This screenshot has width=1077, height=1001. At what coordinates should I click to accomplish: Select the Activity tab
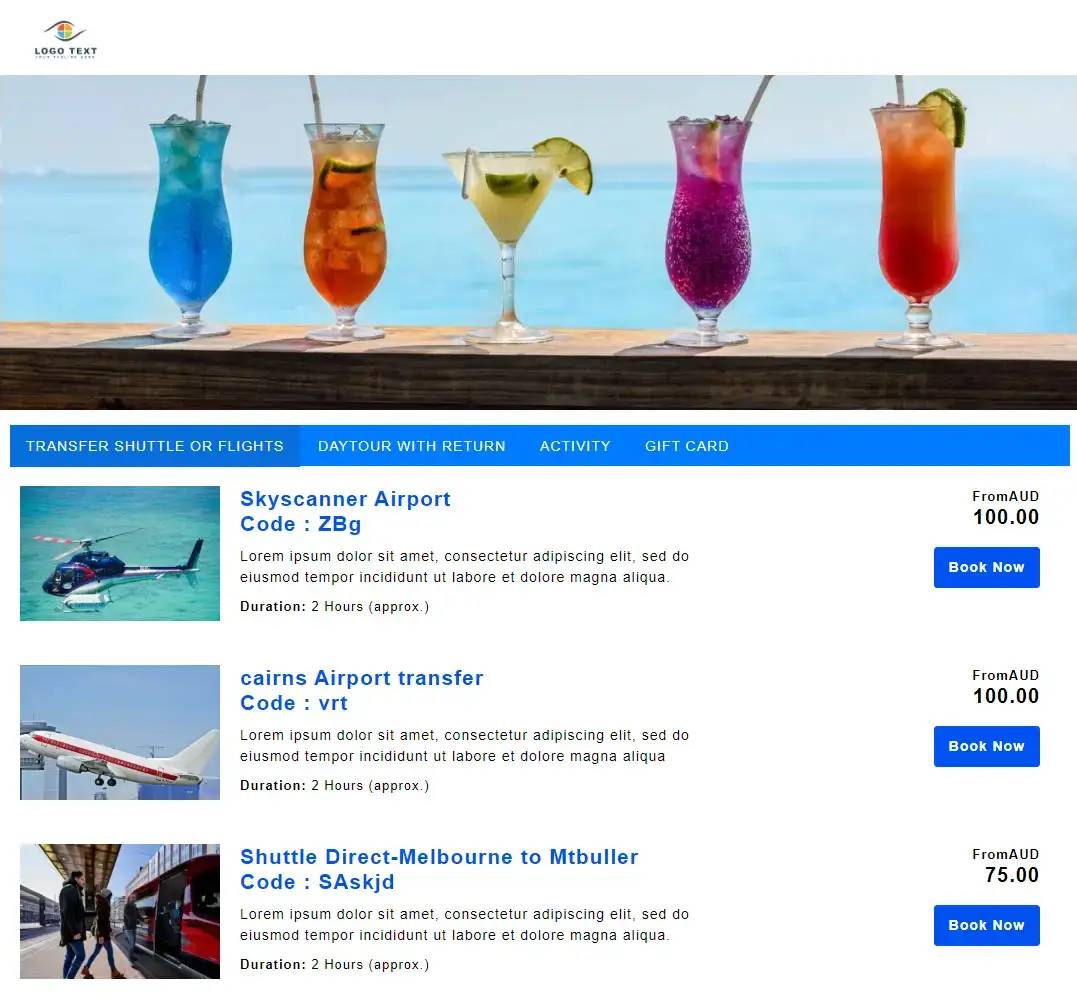point(575,446)
